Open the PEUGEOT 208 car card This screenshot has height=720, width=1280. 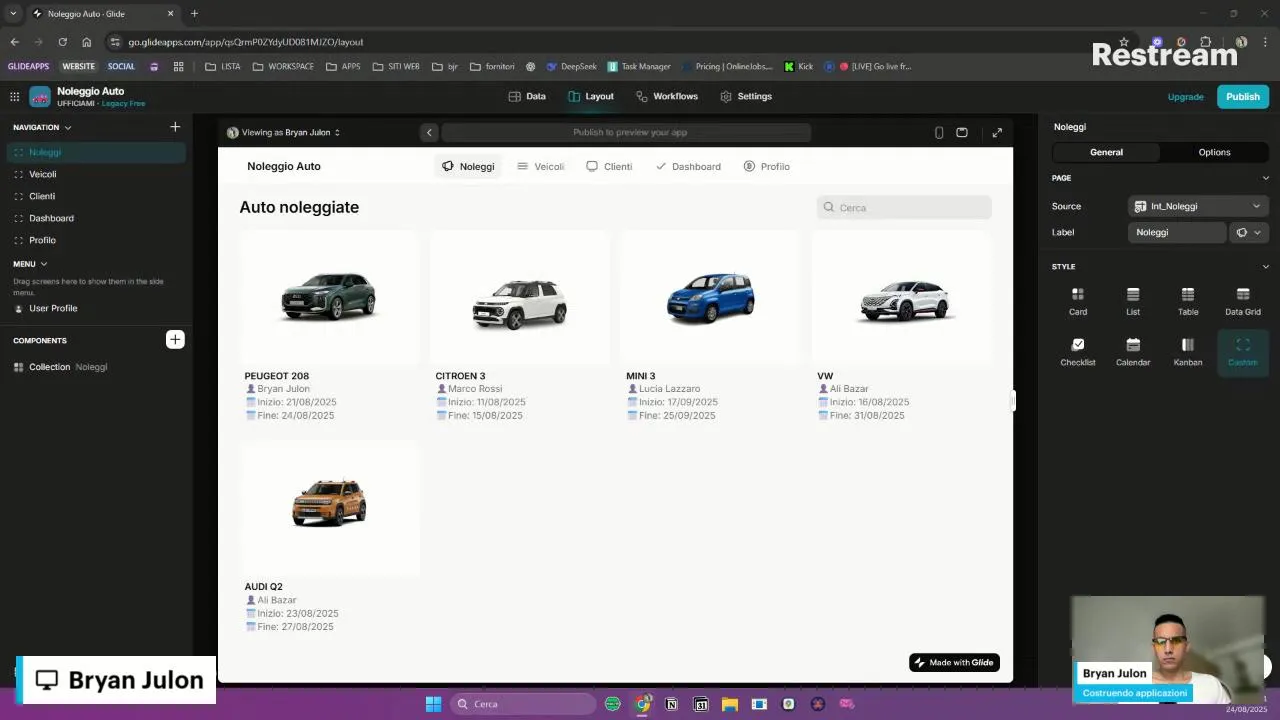(329, 328)
